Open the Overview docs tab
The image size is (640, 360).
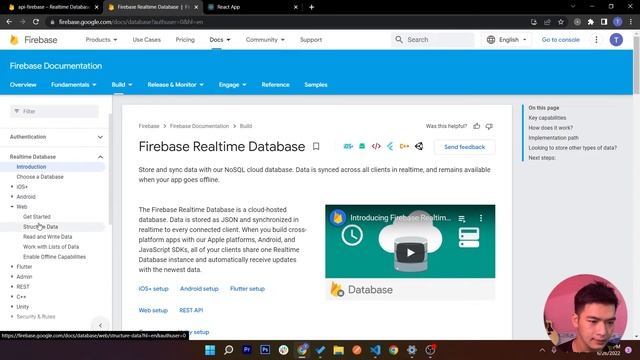tap(23, 84)
